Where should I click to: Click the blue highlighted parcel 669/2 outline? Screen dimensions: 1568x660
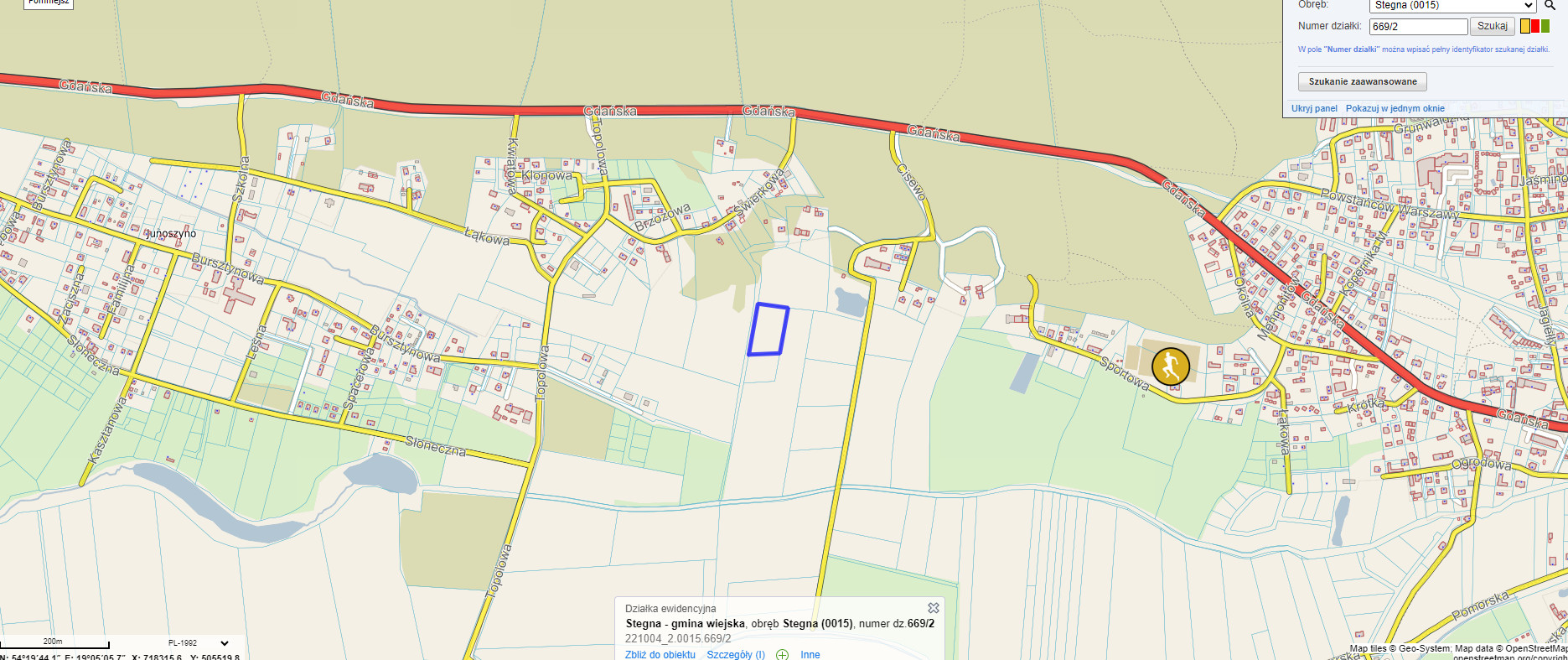tap(768, 330)
